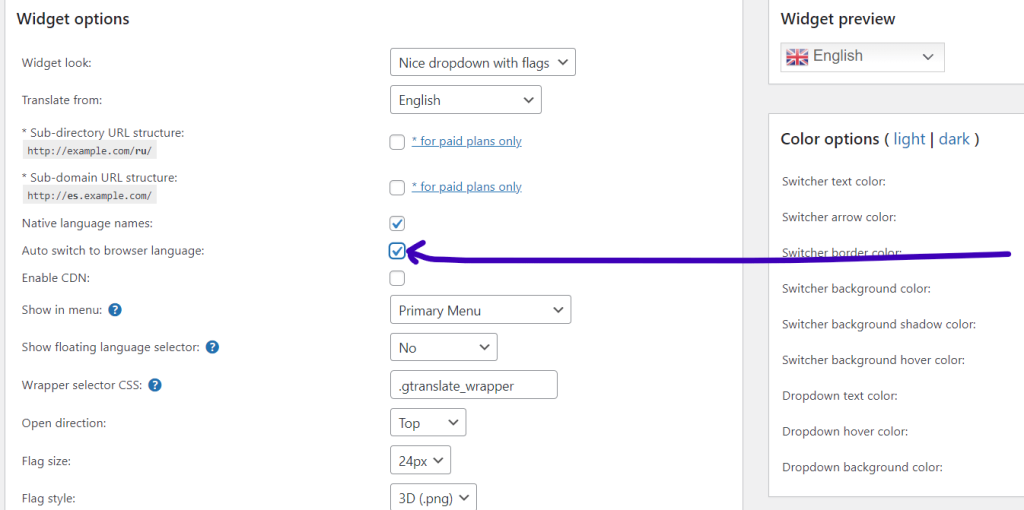
Task: Toggle Sub-domain URL structure checkbox
Action: pos(397,188)
